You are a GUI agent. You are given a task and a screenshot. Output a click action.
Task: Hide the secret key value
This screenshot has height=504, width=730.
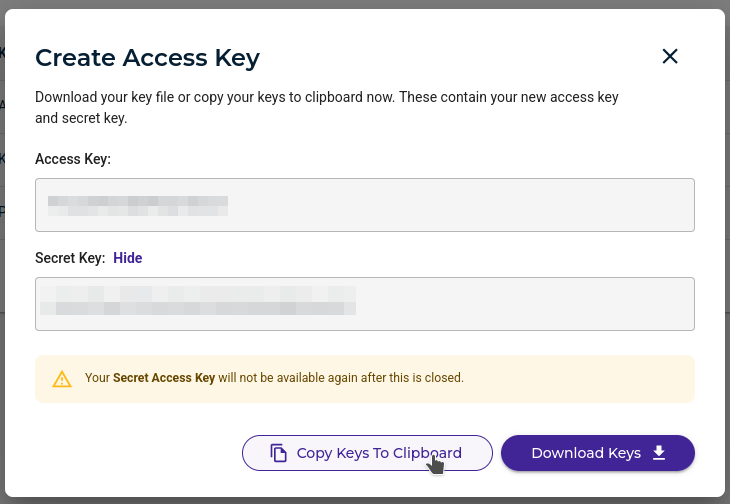click(x=127, y=258)
